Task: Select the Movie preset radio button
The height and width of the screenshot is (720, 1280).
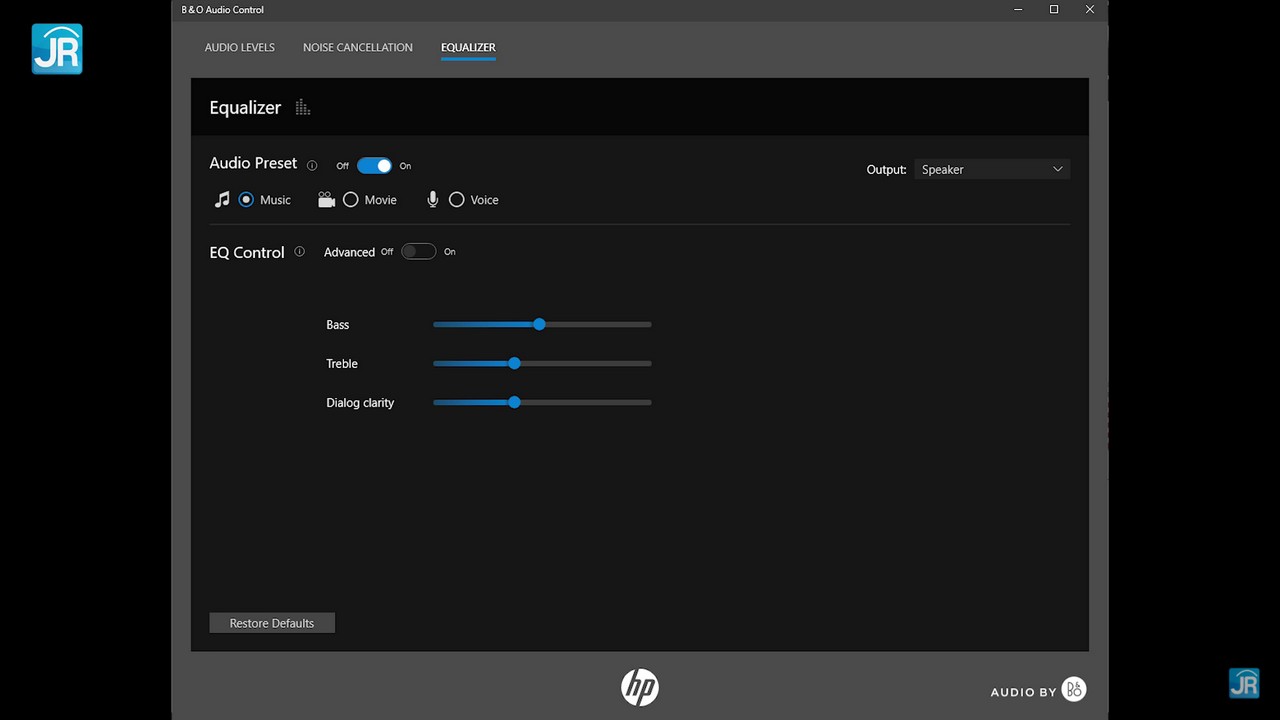Action: point(351,200)
